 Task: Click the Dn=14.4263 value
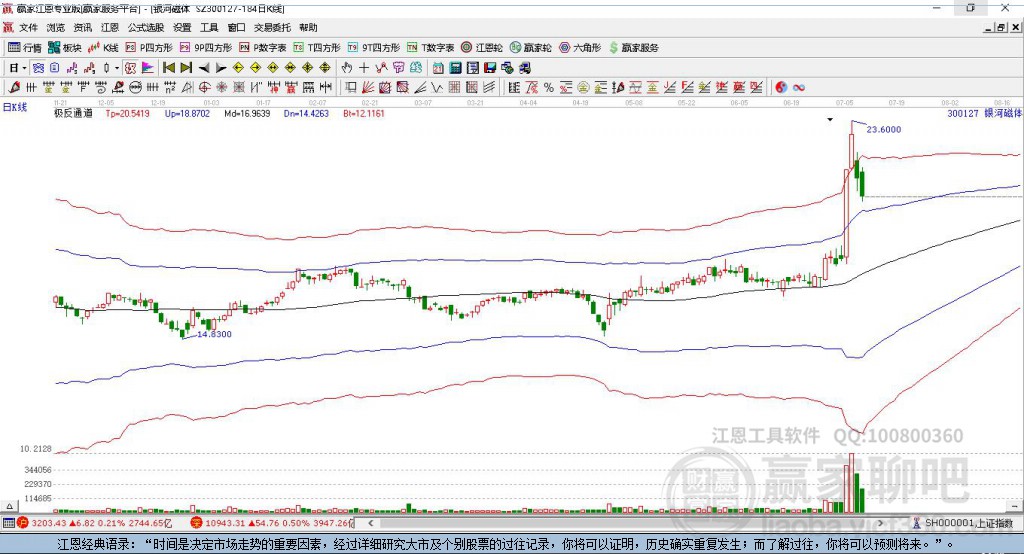point(306,113)
